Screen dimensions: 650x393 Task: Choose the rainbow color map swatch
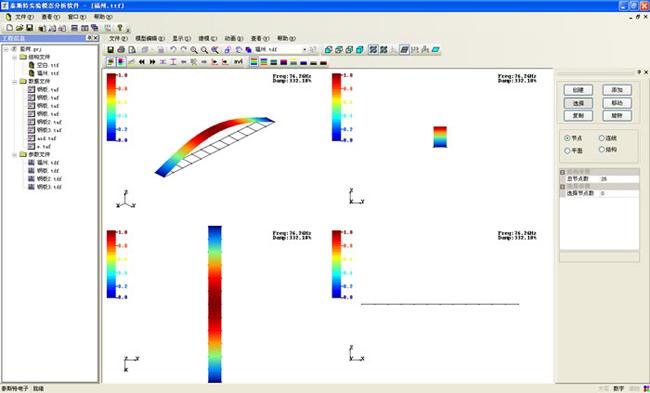click(254, 62)
